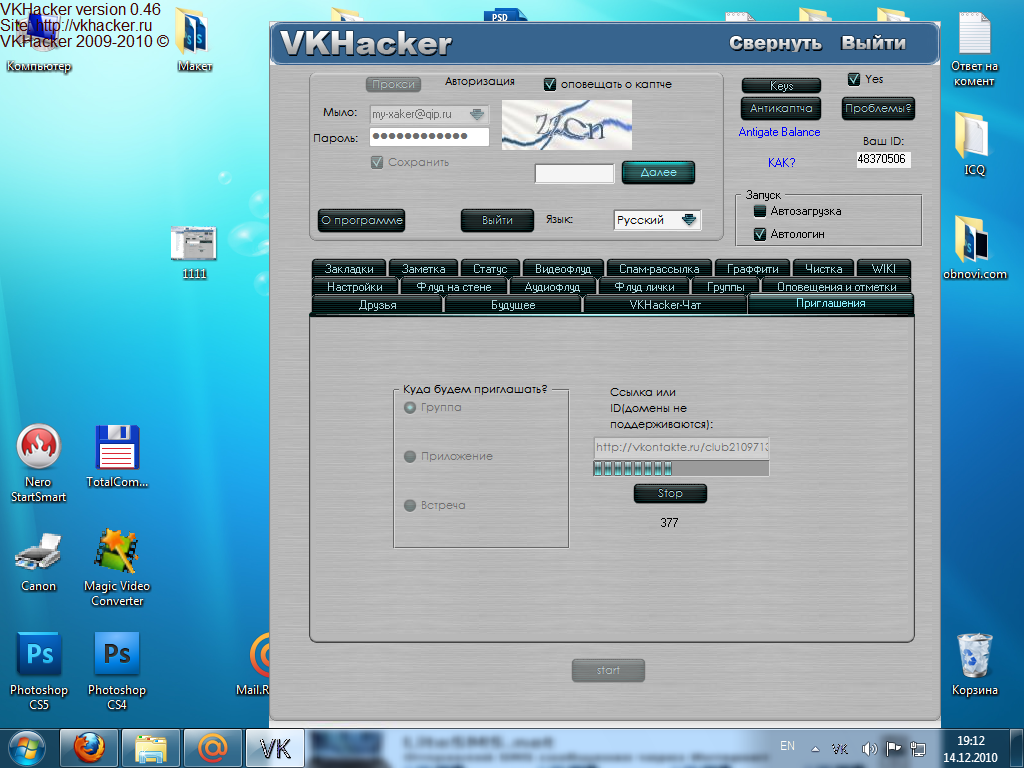Switch to the Группы tab
Screen dimensions: 1024x768
[x=726, y=287]
